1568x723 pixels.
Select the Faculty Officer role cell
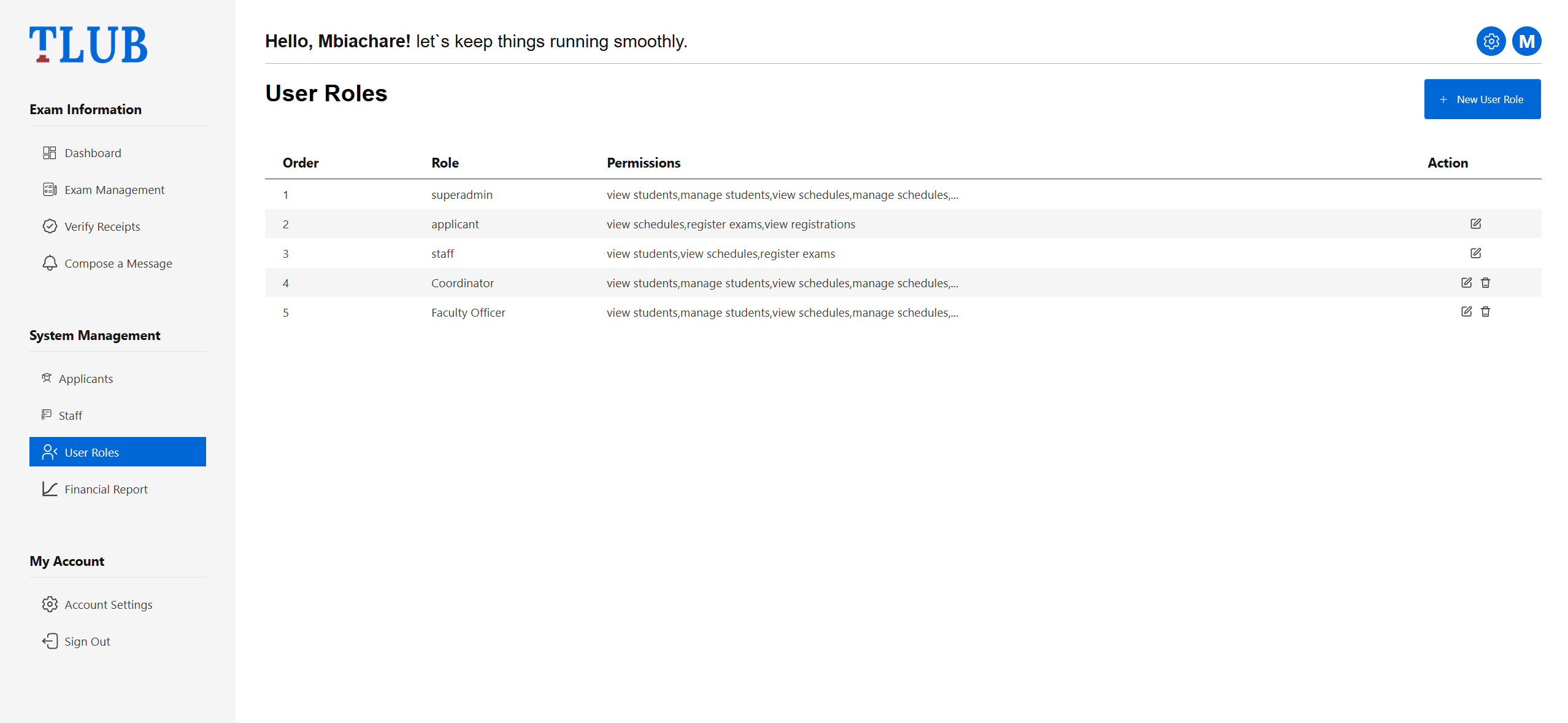pos(468,312)
